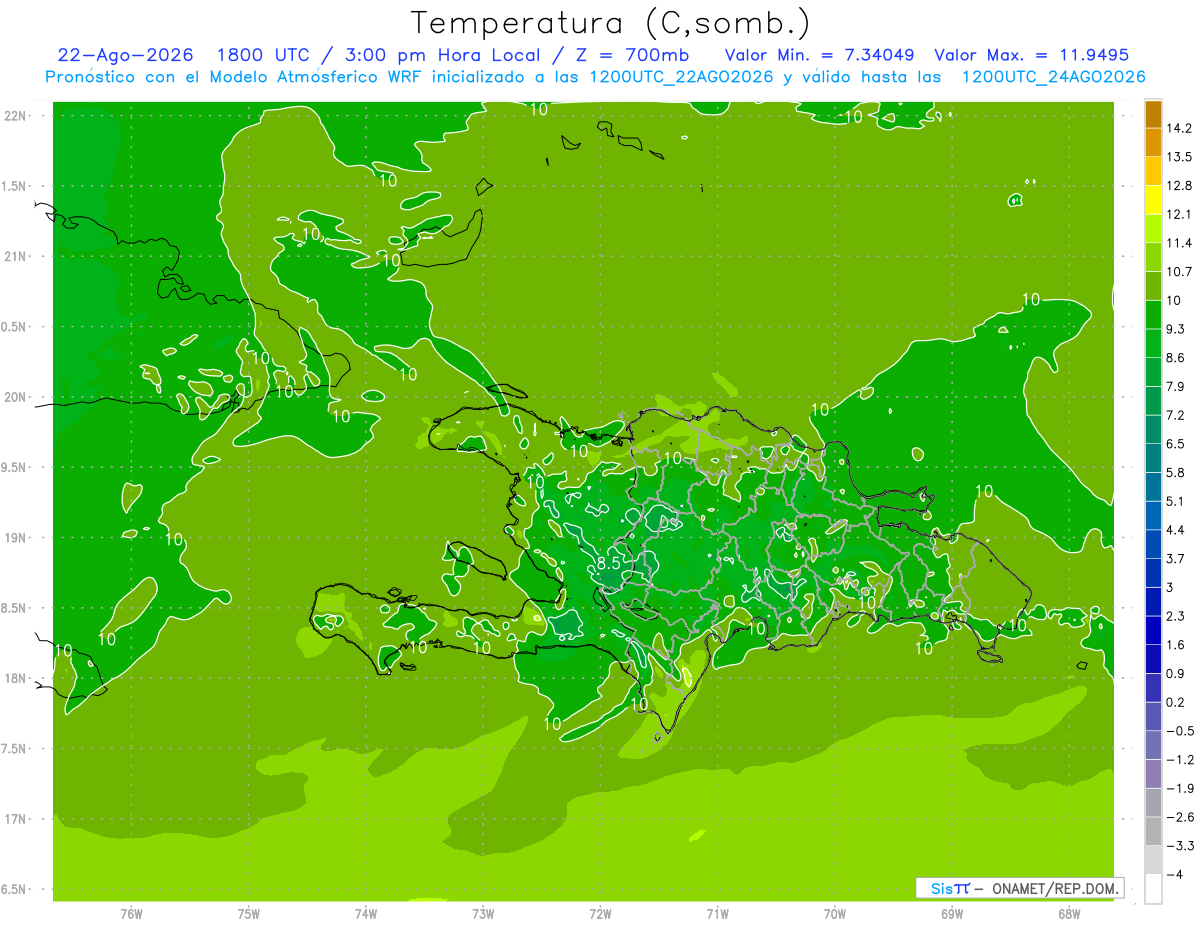Click the "74W" longitude axis label
The width and height of the screenshot is (1200, 927).
click(366, 913)
